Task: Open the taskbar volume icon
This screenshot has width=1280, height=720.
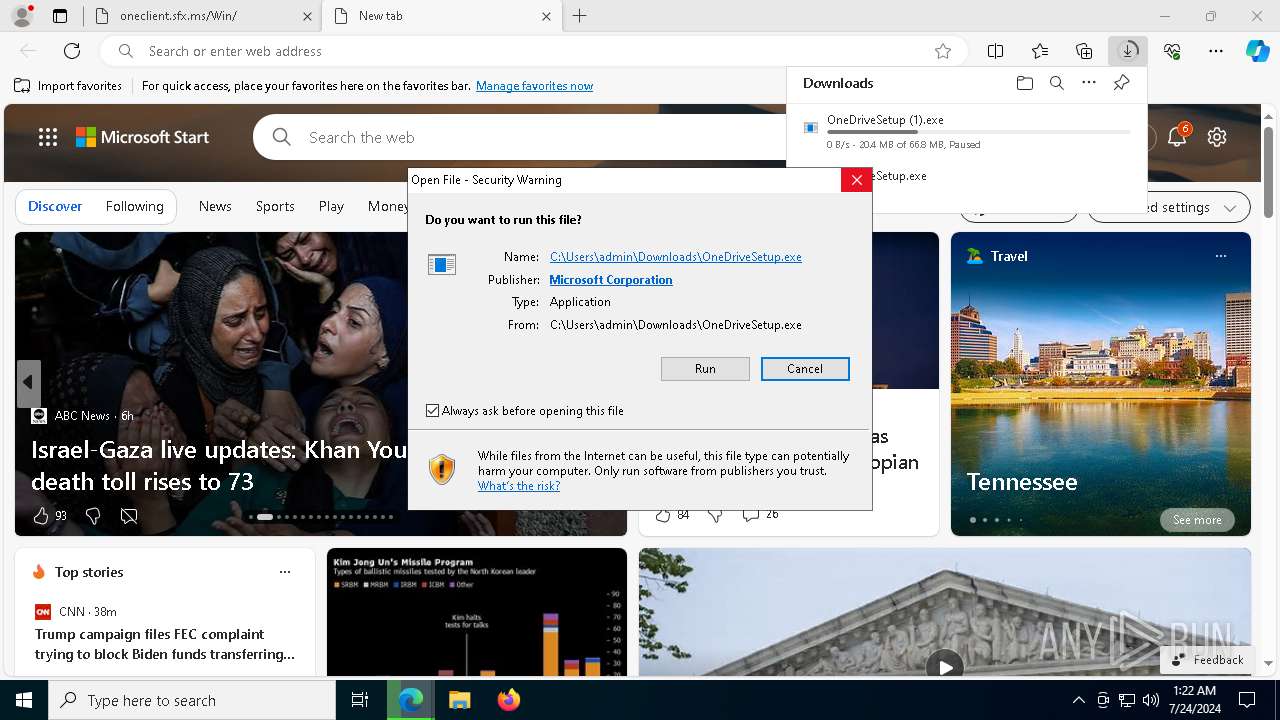Action: (1151, 700)
